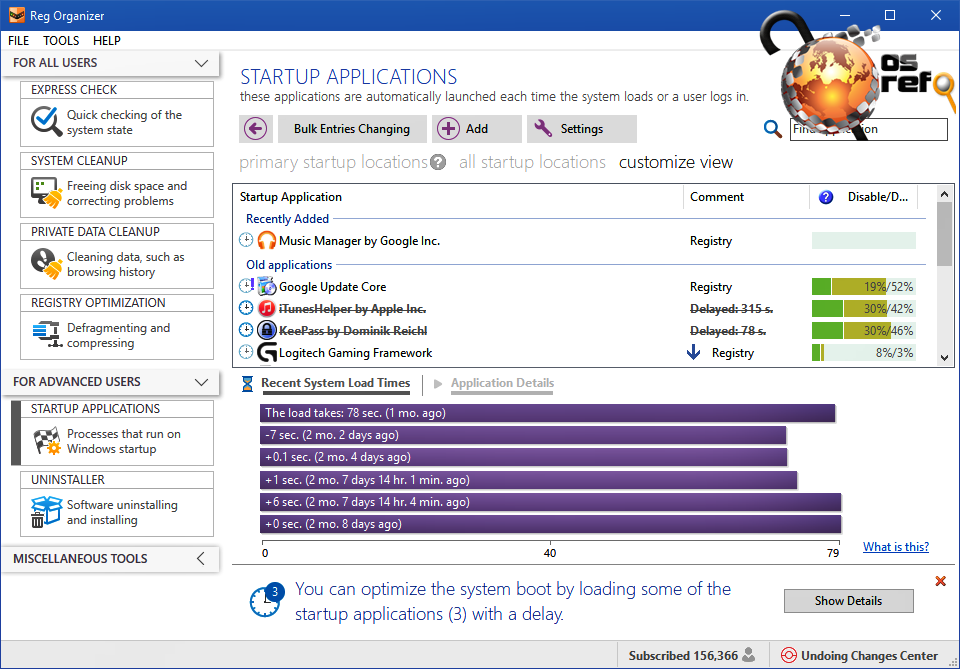
Task: Open the HELP menu
Action: (x=107, y=40)
